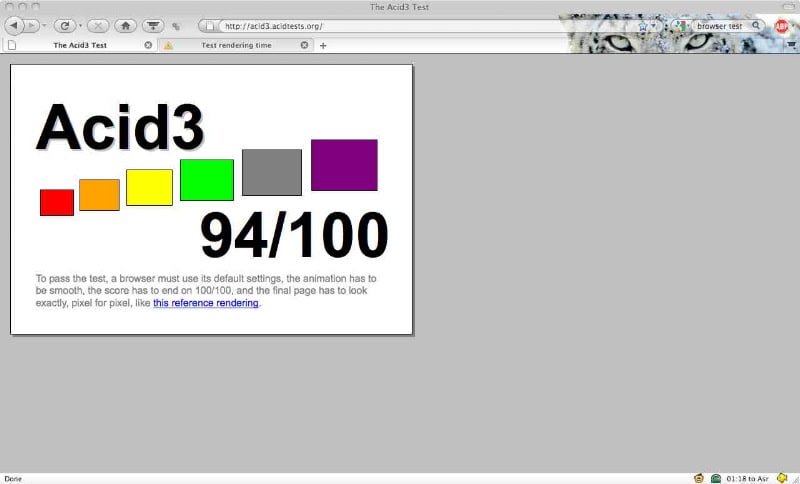Click the warning icon on 'Test rendering time' tab
The image size is (800, 484).
pyautogui.click(x=168, y=45)
